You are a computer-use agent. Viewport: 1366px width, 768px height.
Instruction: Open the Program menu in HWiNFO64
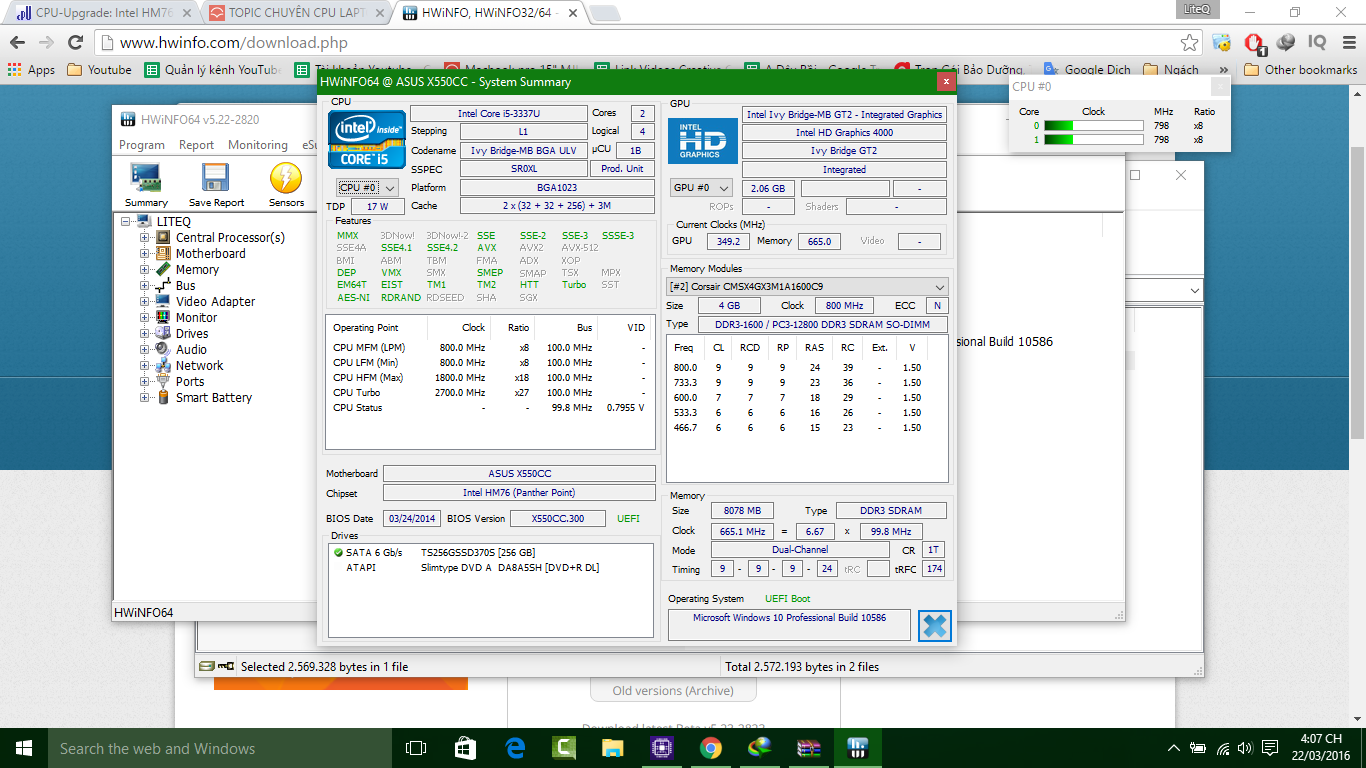142,145
